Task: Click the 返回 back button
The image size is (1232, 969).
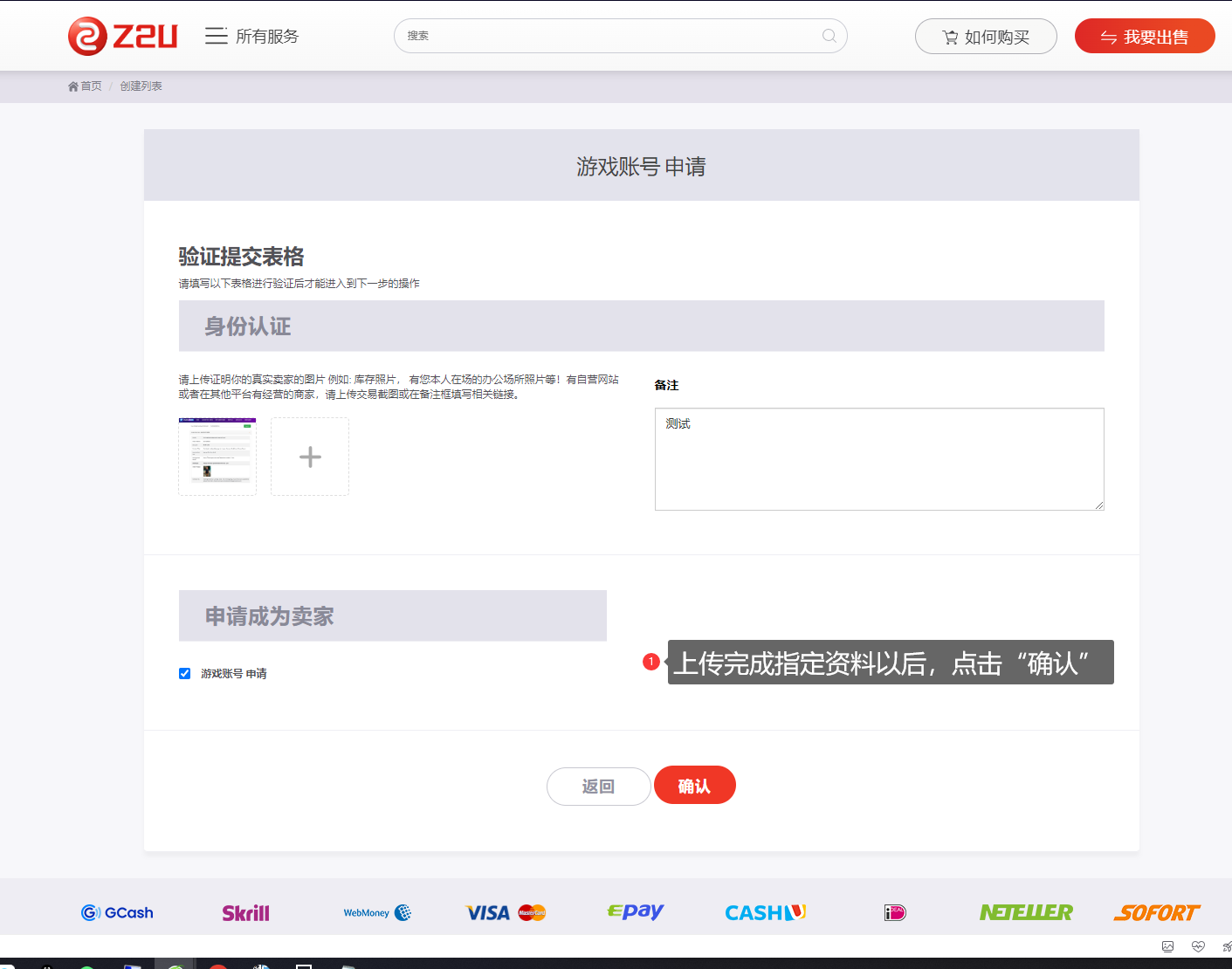Action: pyautogui.click(x=598, y=787)
